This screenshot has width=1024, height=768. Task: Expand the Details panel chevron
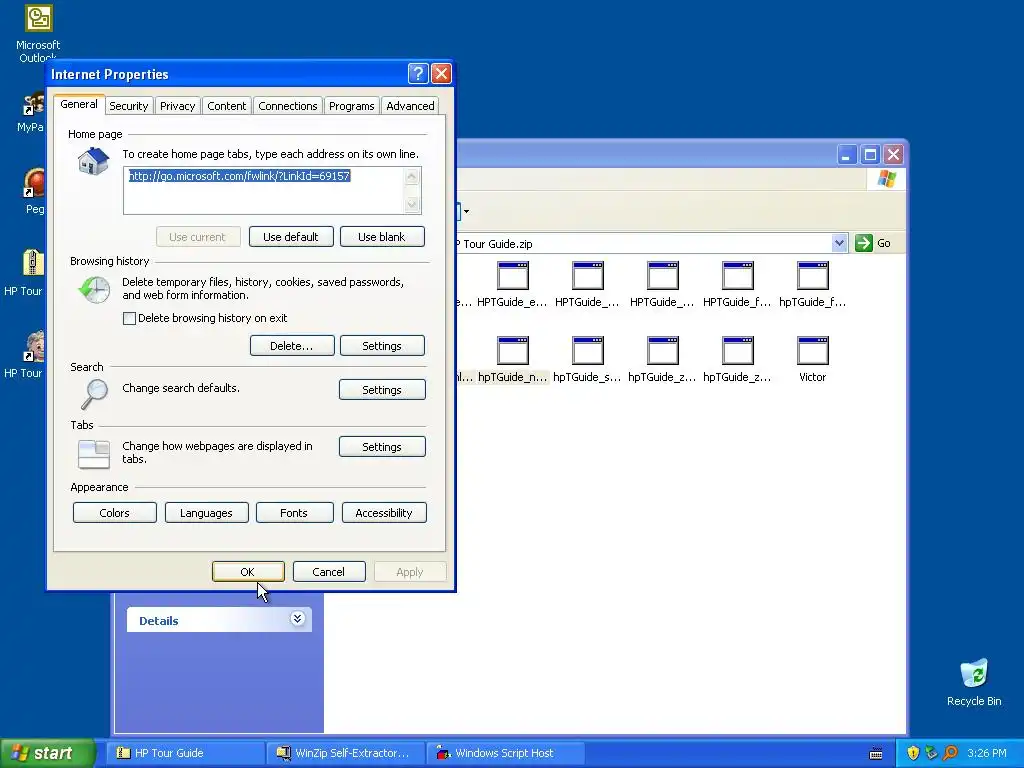tap(297, 618)
